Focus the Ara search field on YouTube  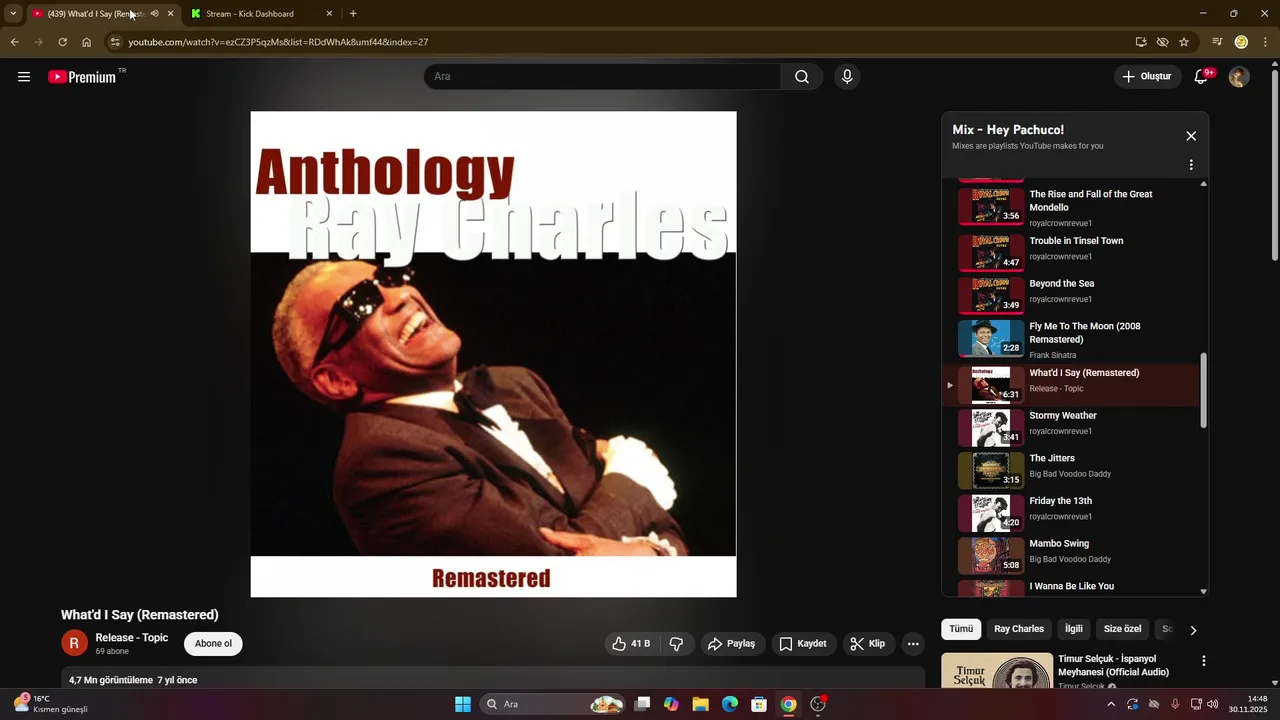603,77
